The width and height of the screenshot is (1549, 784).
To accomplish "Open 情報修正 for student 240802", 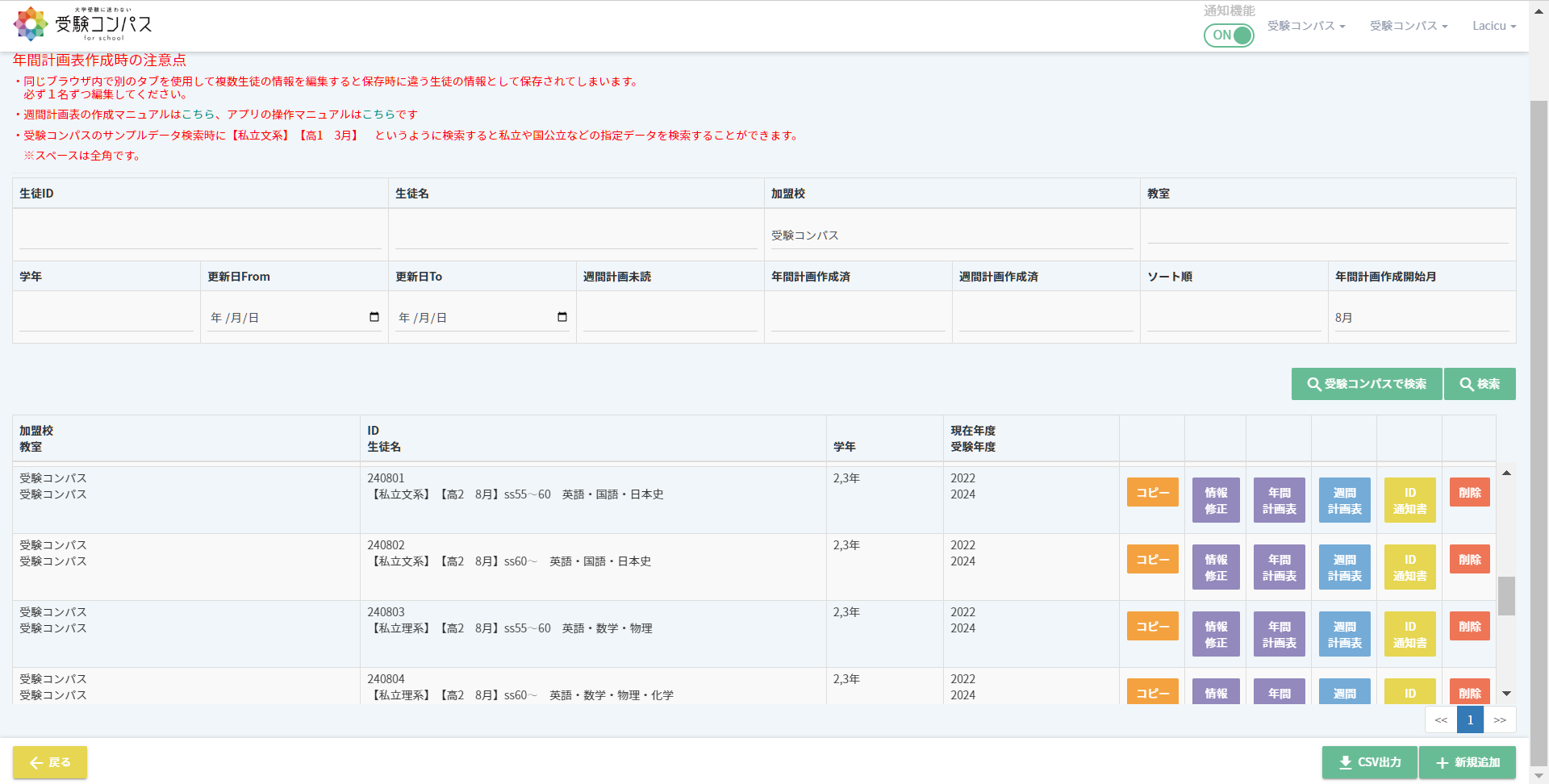I will pos(1216,567).
